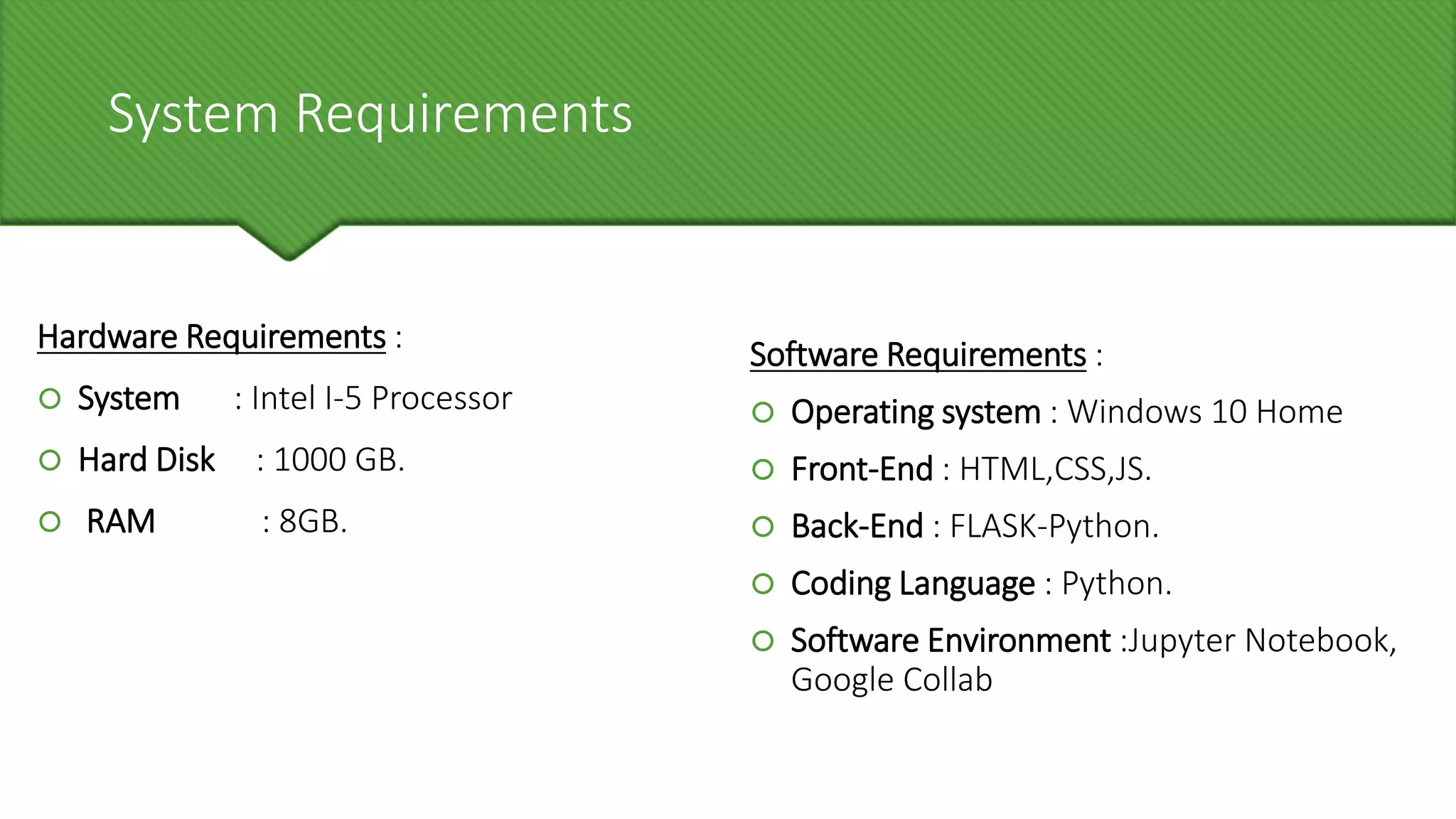1456x819 pixels.
Task: Click the underlined Software Requirements heading
Action: (x=917, y=355)
